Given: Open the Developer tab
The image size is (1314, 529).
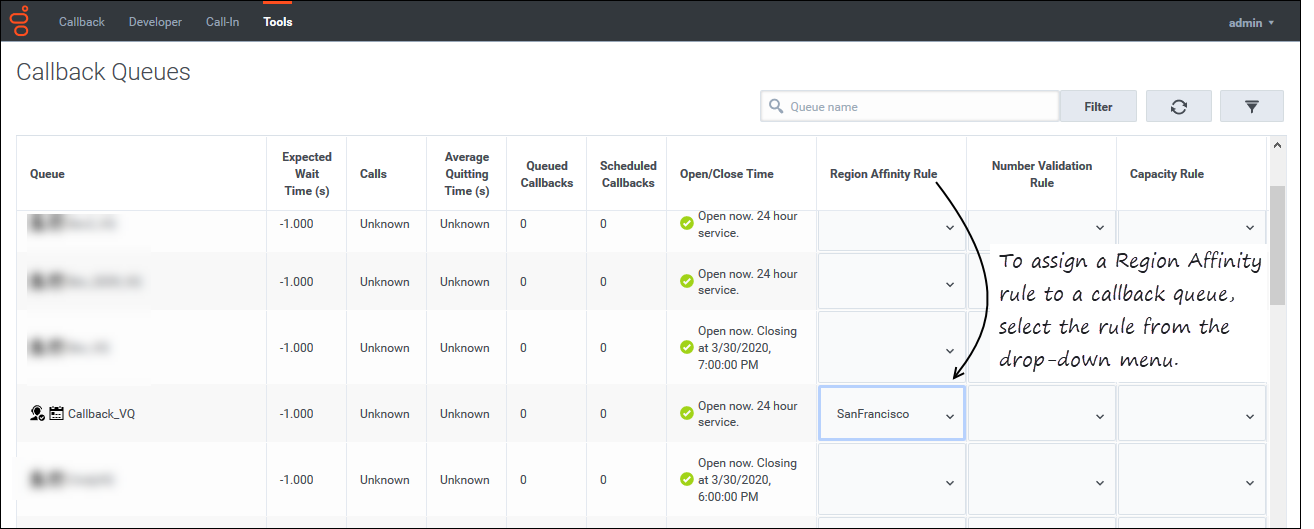Looking at the screenshot, I should [155, 22].
